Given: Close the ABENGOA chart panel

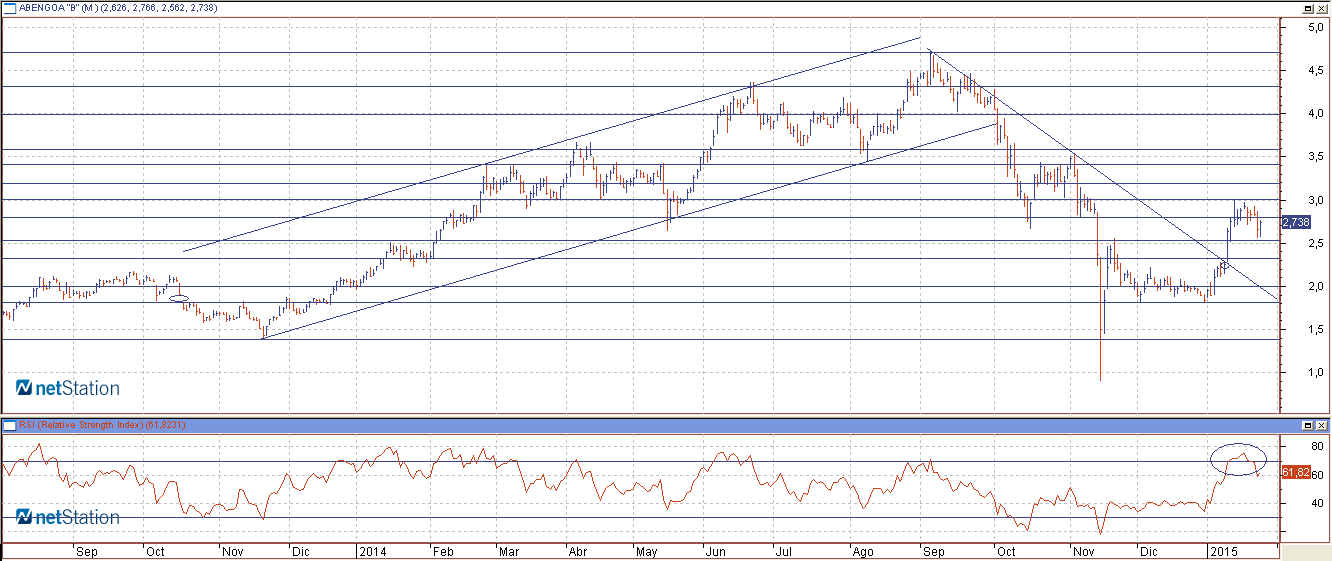Looking at the screenshot, I should coord(1324,7).
